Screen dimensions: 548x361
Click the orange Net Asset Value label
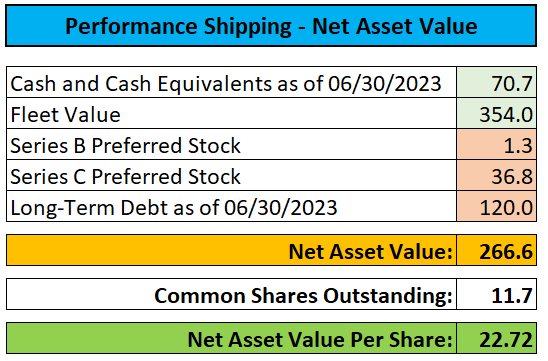[370, 252]
